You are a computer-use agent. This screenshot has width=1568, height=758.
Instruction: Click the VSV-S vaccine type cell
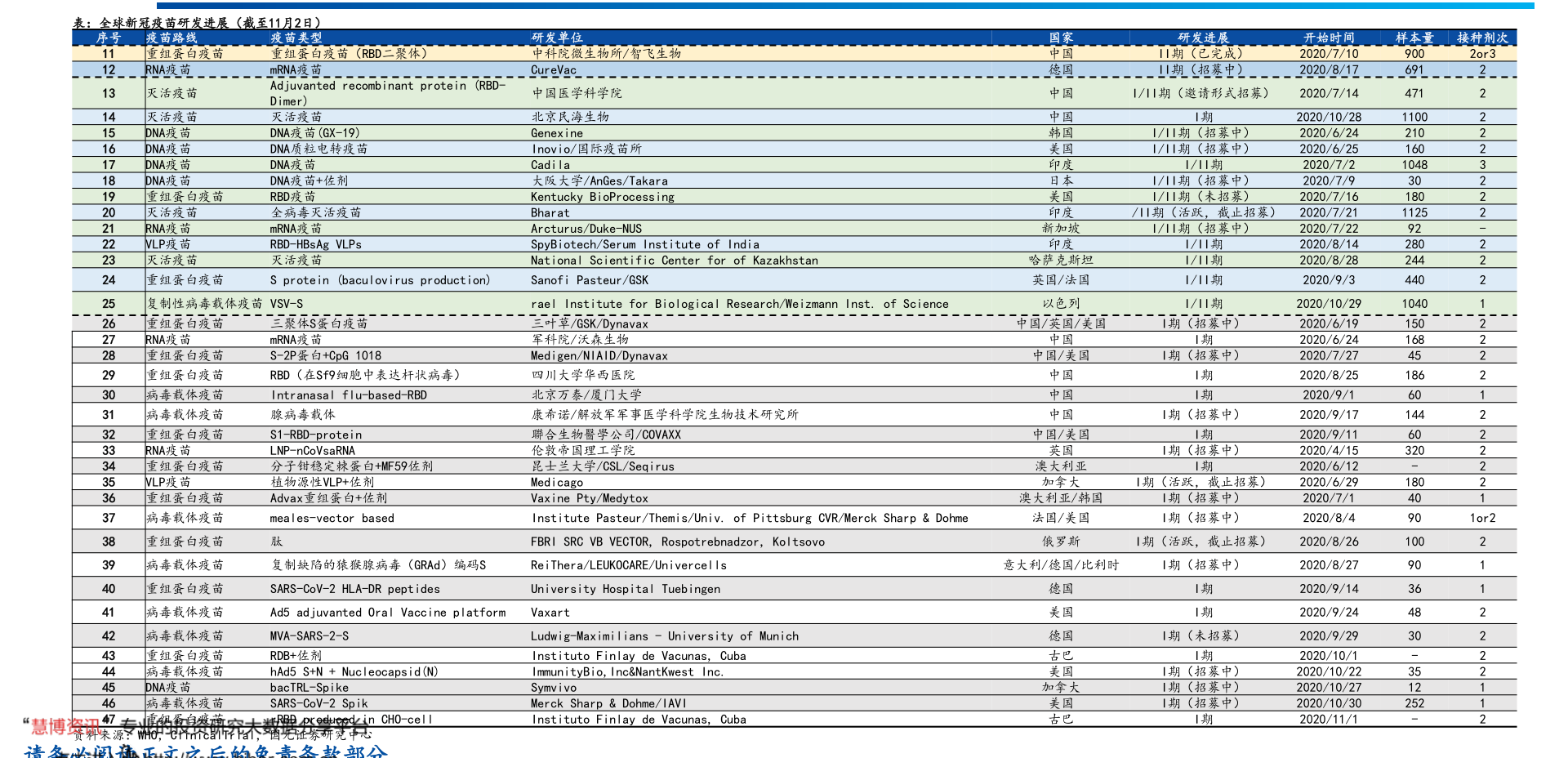pyautogui.click(x=287, y=304)
